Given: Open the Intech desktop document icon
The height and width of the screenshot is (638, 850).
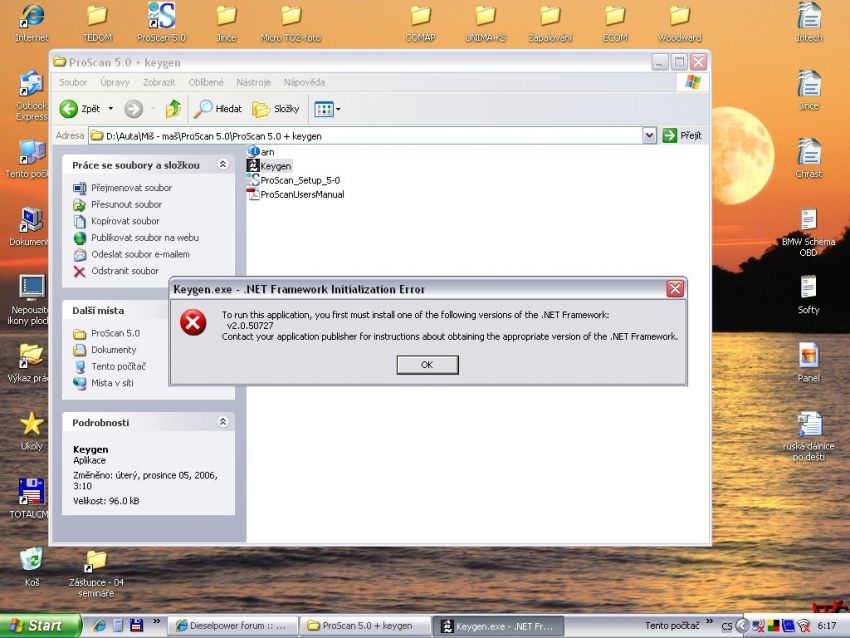Looking at the screenshot, I should [809, 23].
